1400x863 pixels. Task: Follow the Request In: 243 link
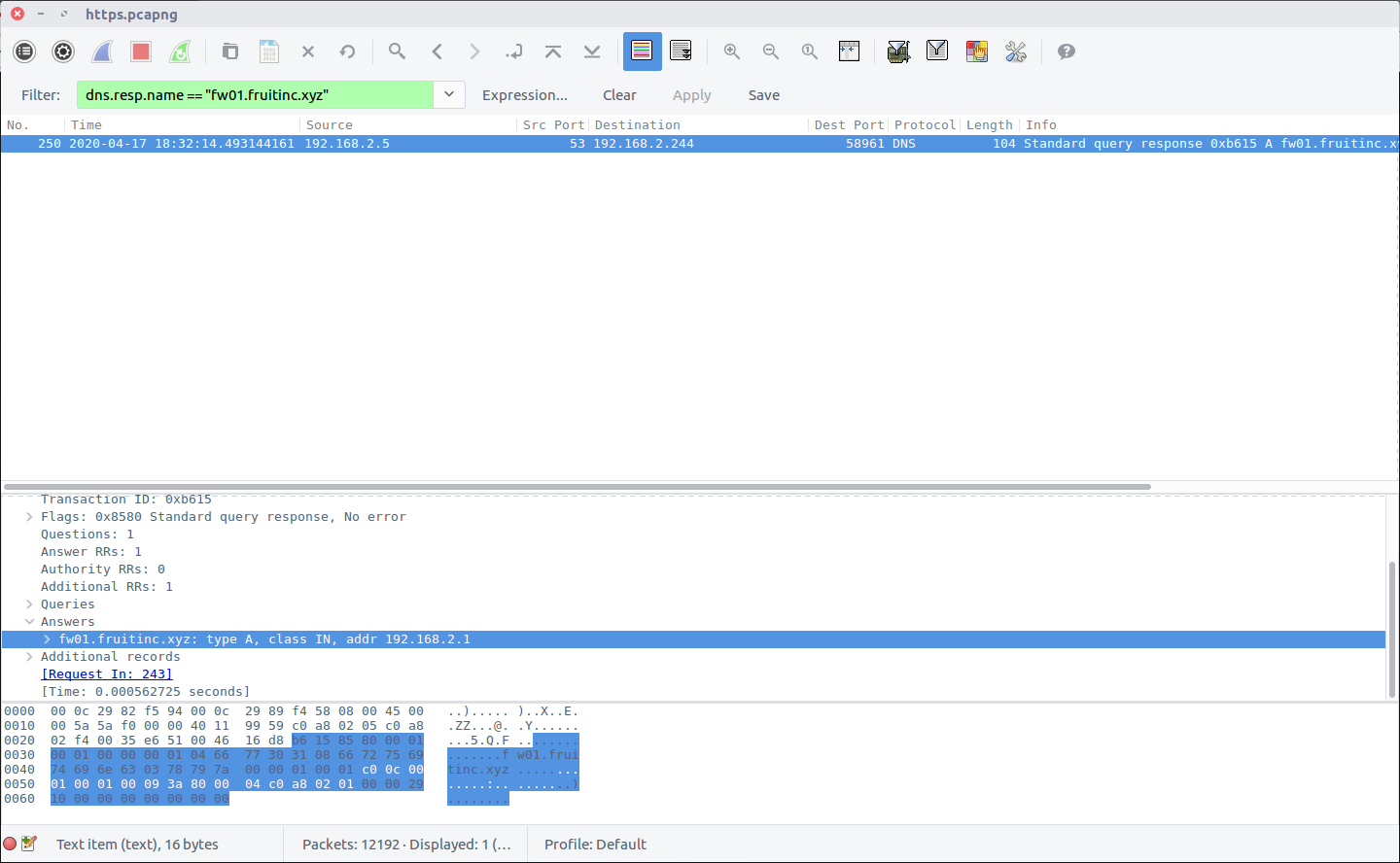point(107,674)
